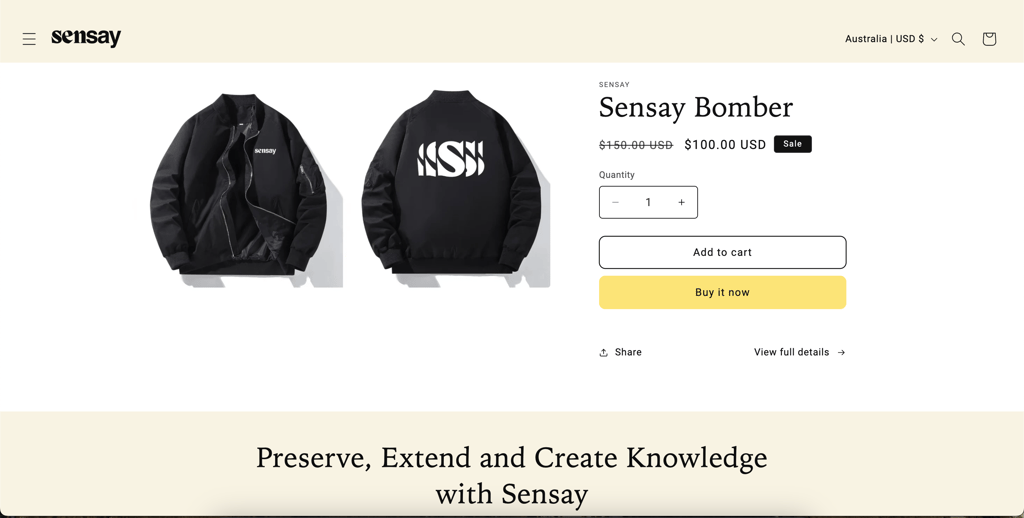Image resolution: width=1024 pixels, height=518 pixels.
Task: Open the back view bomber jacket image
Action: 454,189
